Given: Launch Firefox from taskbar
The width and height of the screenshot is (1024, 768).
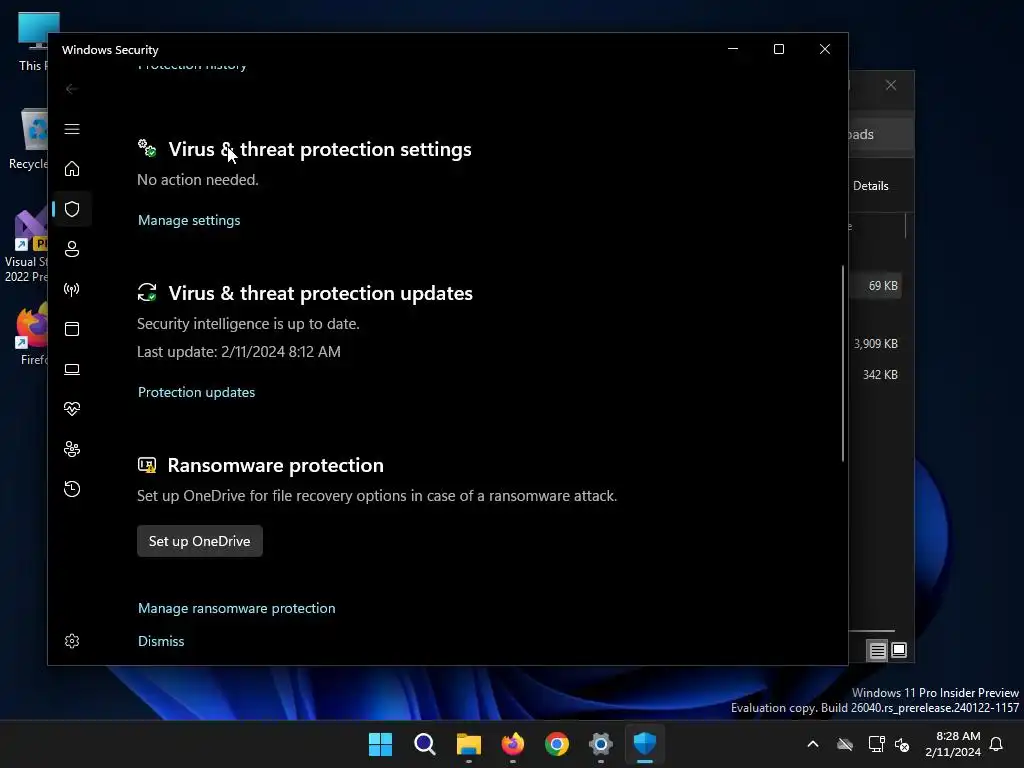Looking at the screenshot, I should tap(513, 744).
